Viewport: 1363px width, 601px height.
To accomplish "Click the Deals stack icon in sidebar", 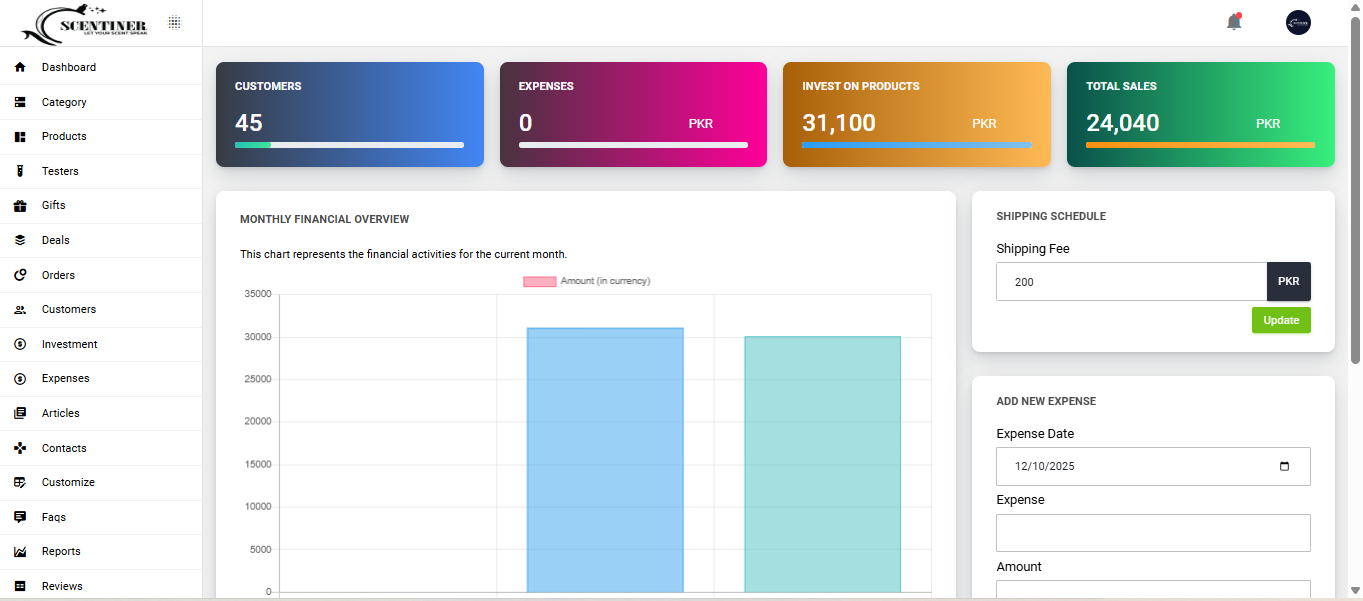I will 20,240.
